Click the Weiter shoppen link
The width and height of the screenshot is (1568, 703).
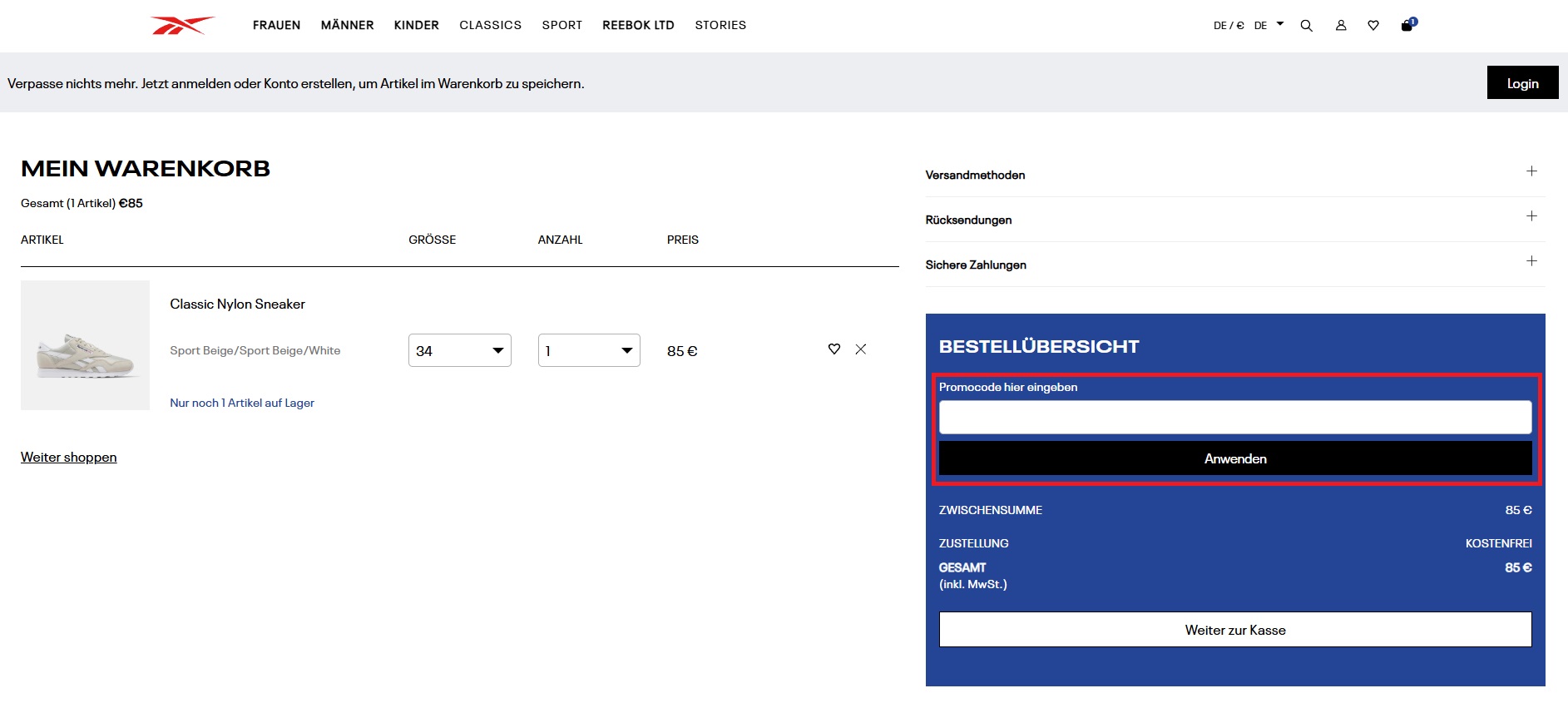pyautogui.click(x=69, y=458)
